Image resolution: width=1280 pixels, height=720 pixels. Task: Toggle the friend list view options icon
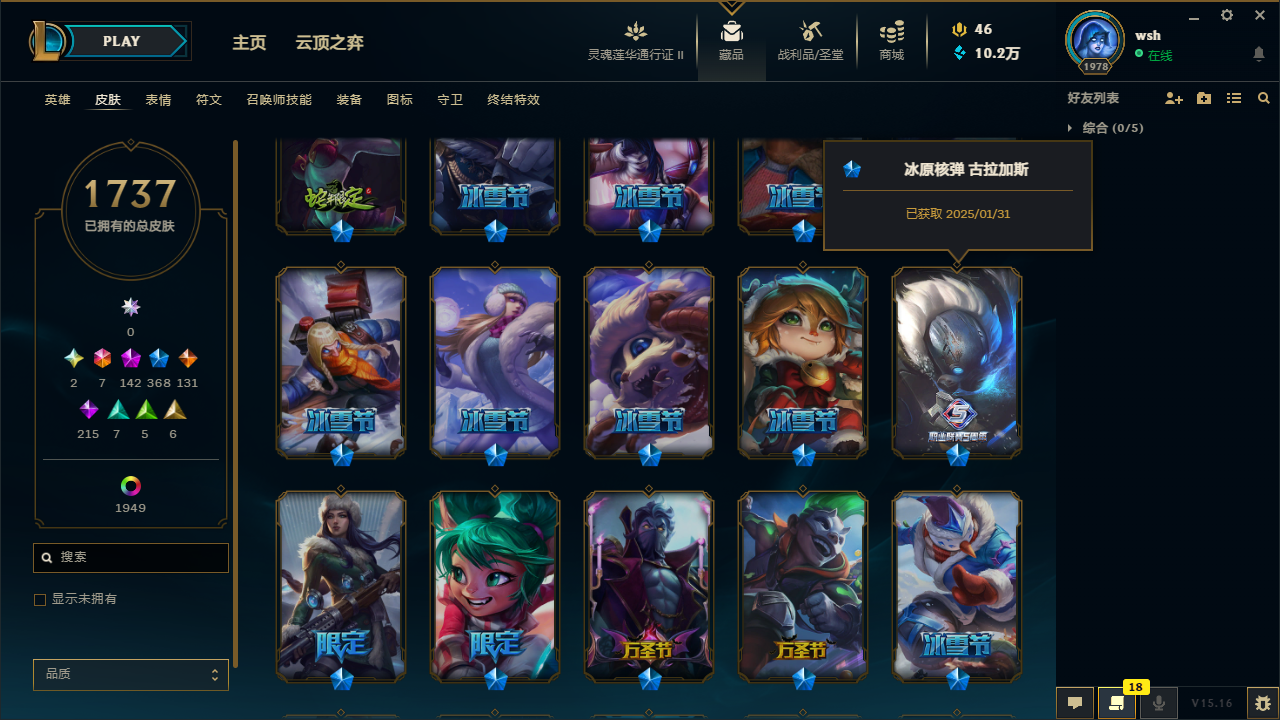[x=1234, y=98]
